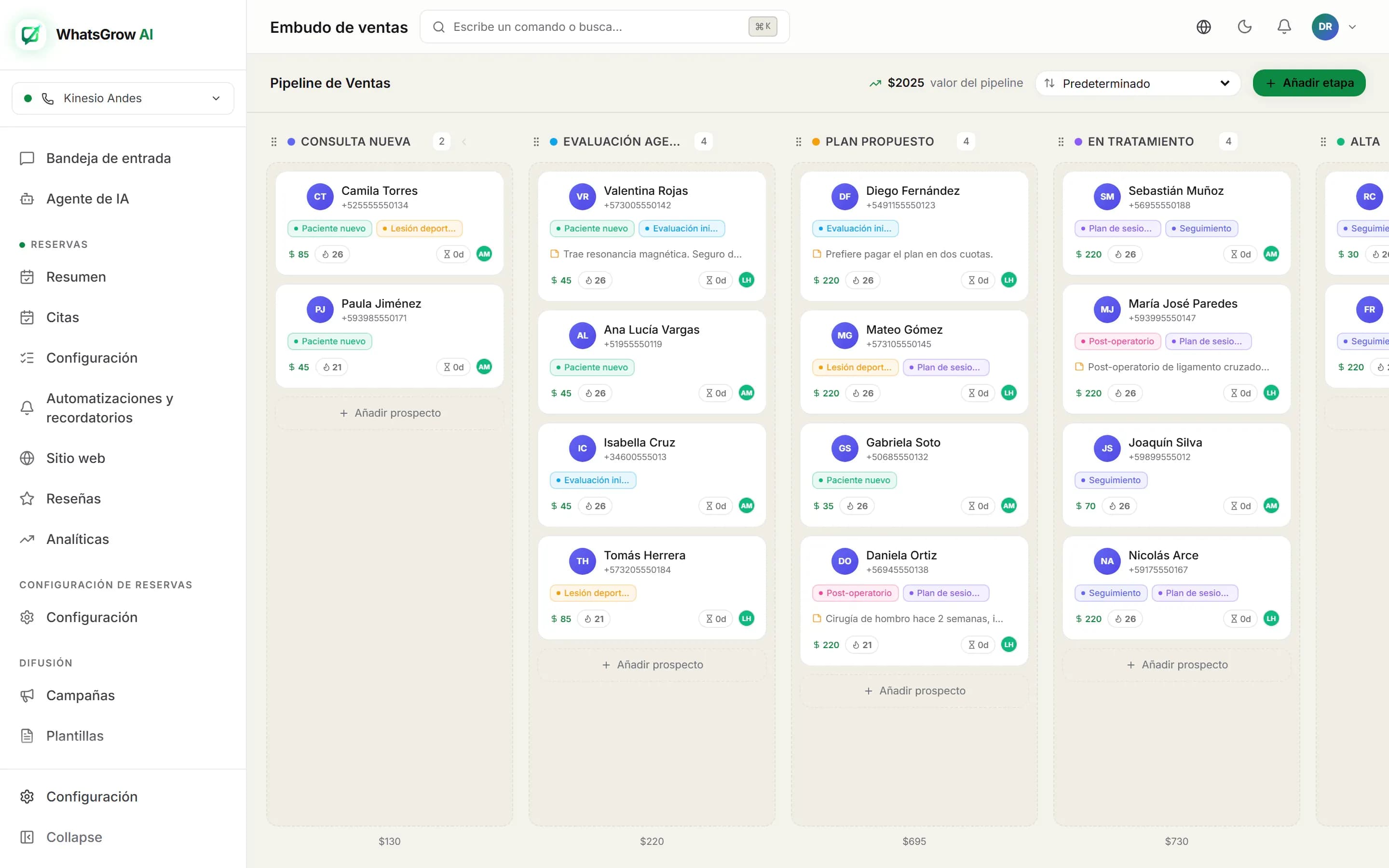Image resolution: width=1389 pixels, height=868 pixels.
Task: Open the Kinesio Andes account selector
Action: click(123, 98)
